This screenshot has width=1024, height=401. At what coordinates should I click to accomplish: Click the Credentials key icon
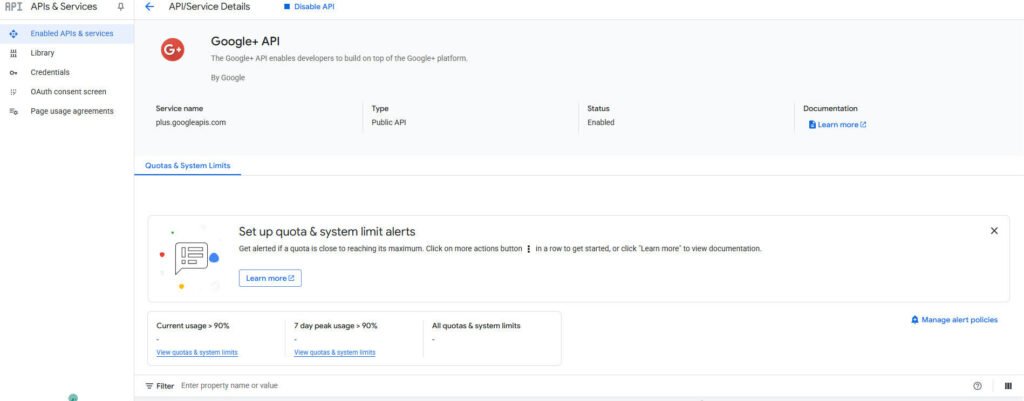tap(14, 72)
